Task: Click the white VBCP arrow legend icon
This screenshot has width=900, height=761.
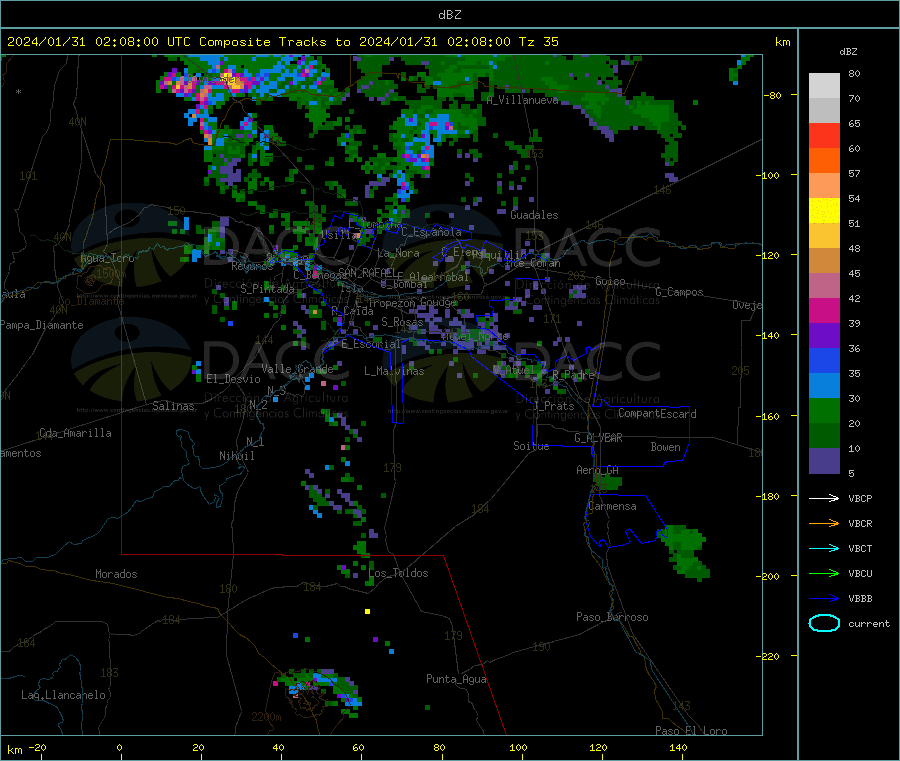Action: pyautogui.click(x=824, y=498)
